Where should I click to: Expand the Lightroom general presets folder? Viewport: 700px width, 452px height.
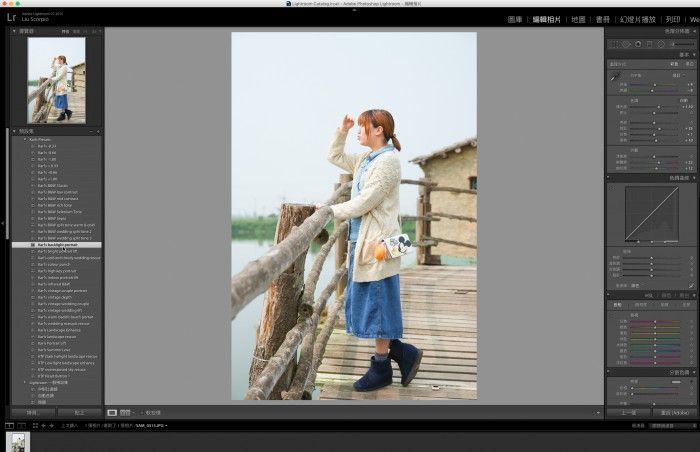pos(25,383)
